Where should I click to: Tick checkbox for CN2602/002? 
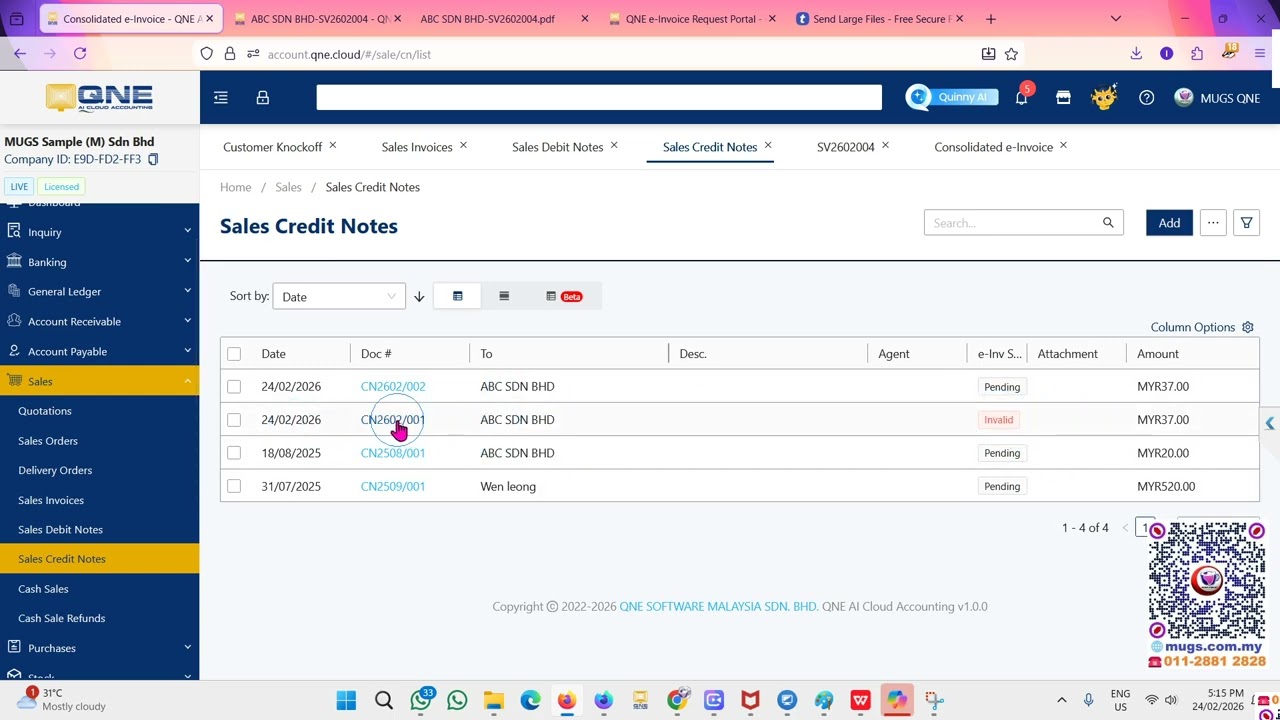(x=234, y=387)
